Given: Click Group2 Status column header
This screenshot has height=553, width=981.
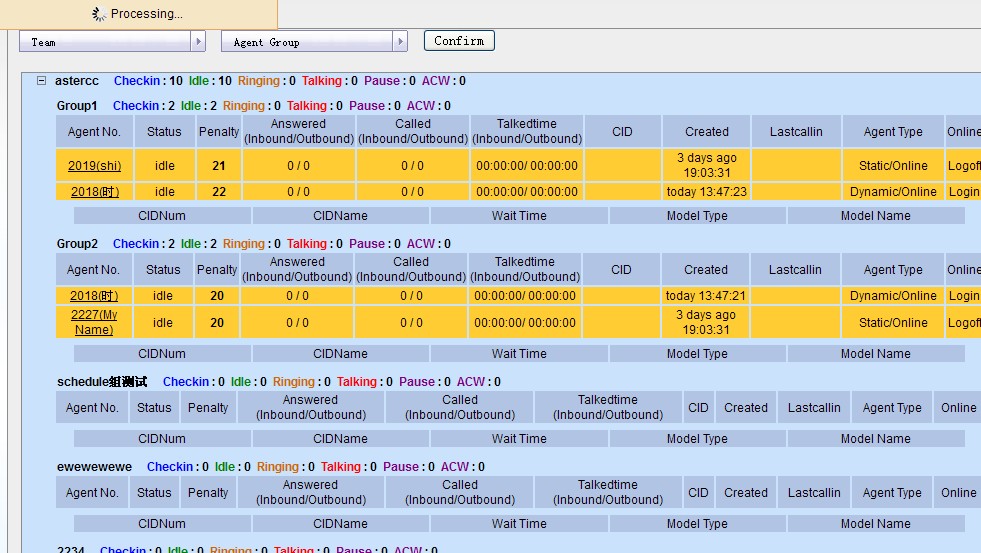Looking at the screenshot, I should pyautogui.click(x=163, y=270).
